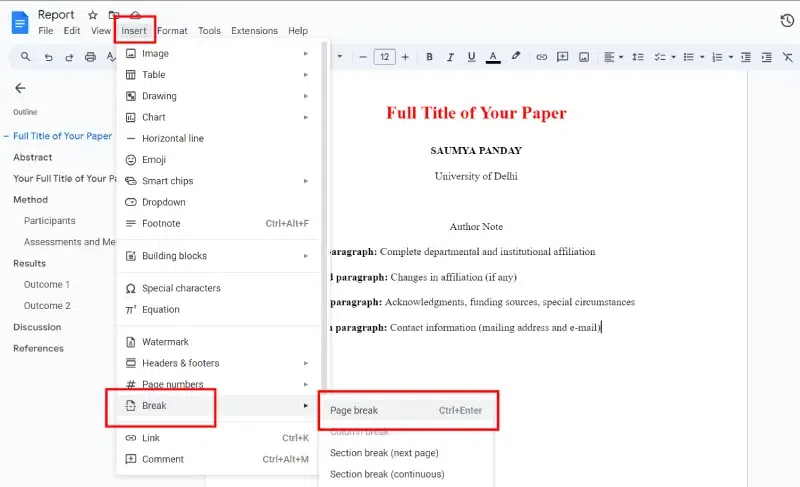Open the text color picker

click(493, 57)
